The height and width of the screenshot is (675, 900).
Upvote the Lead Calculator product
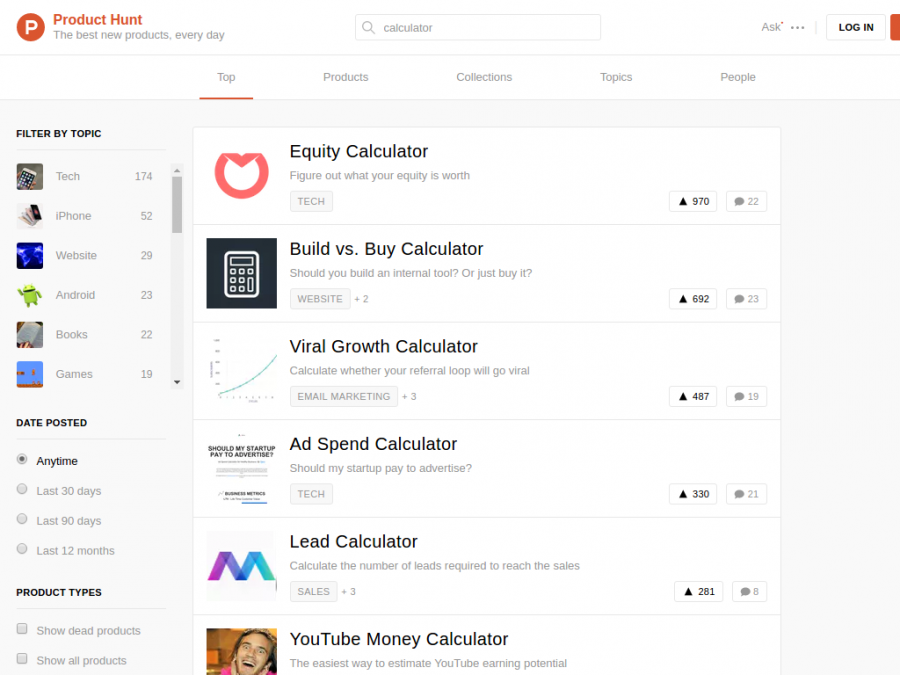698,591
